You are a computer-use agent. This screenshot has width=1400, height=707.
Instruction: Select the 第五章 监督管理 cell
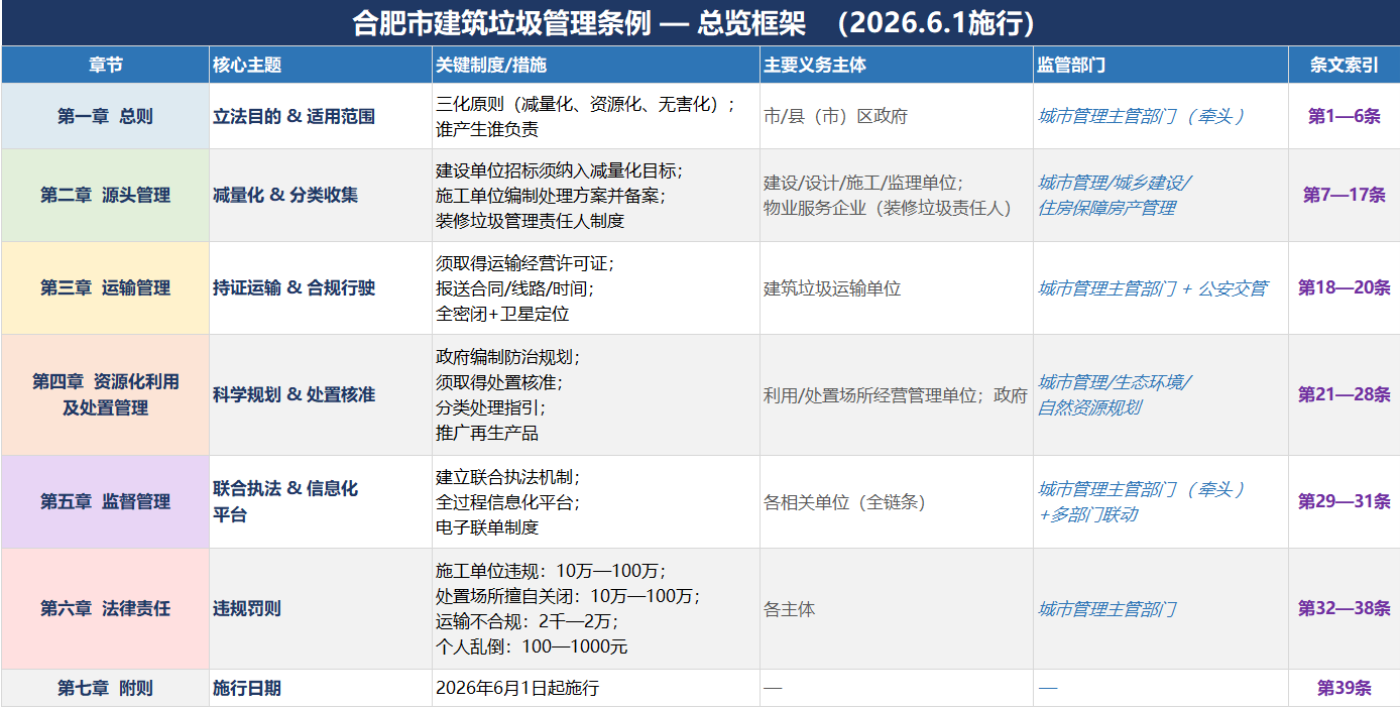(x=105, y=502)
